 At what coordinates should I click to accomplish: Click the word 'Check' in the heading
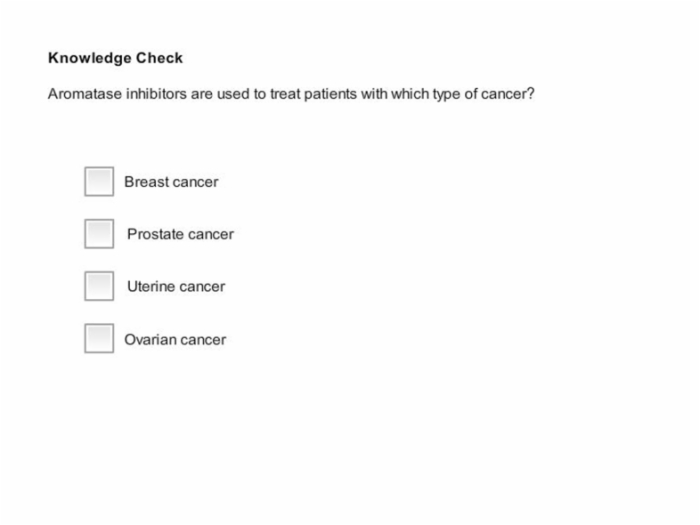pos(159,58)
